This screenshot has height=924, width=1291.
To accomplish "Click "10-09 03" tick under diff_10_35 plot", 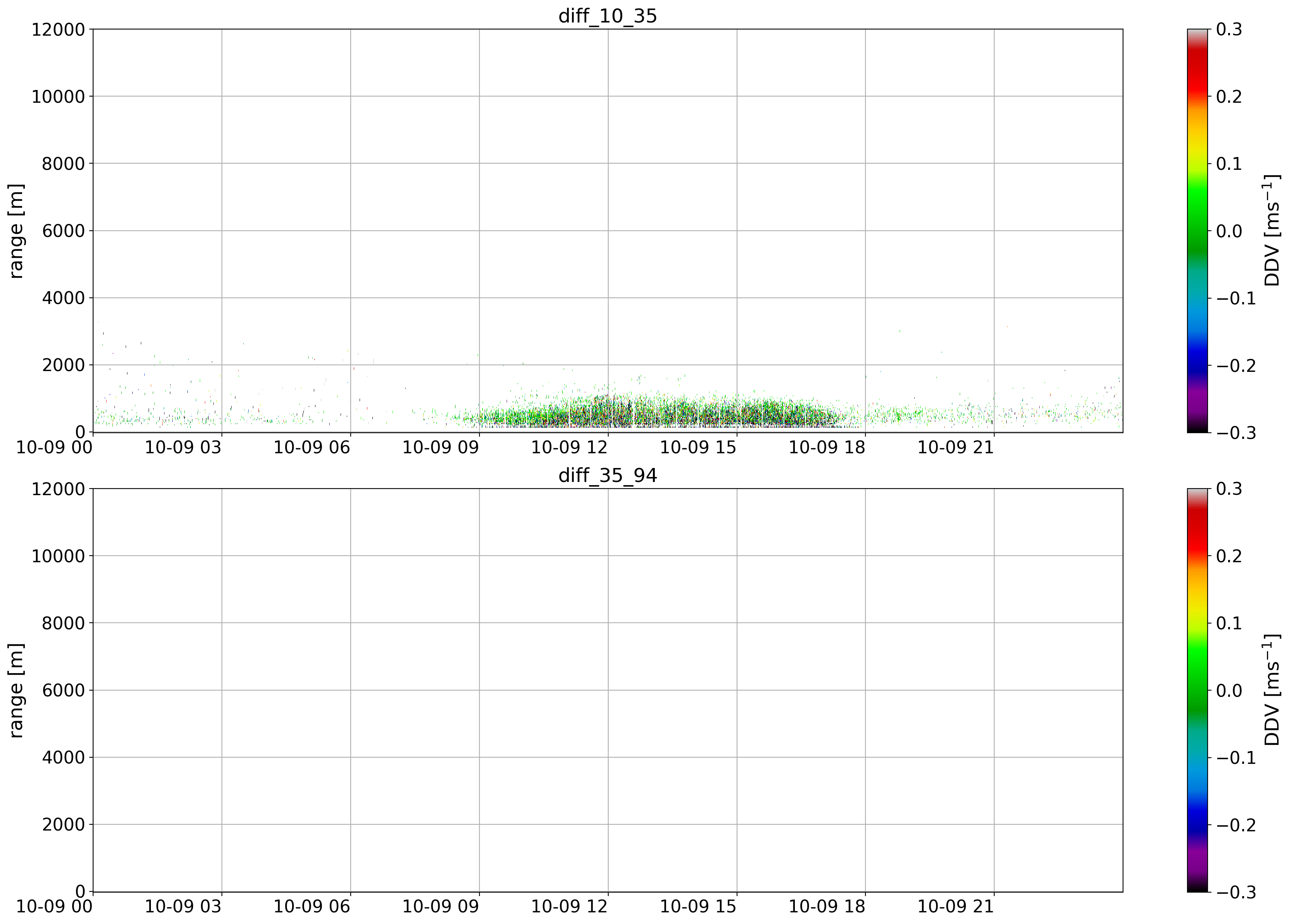I will click(x=183, y=448).
